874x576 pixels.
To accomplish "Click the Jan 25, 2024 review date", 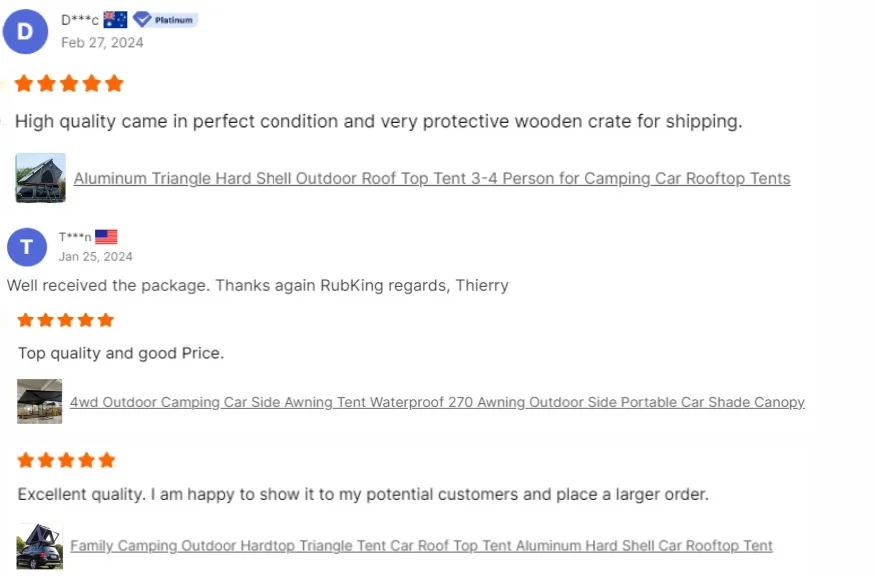I will point(96,256).
